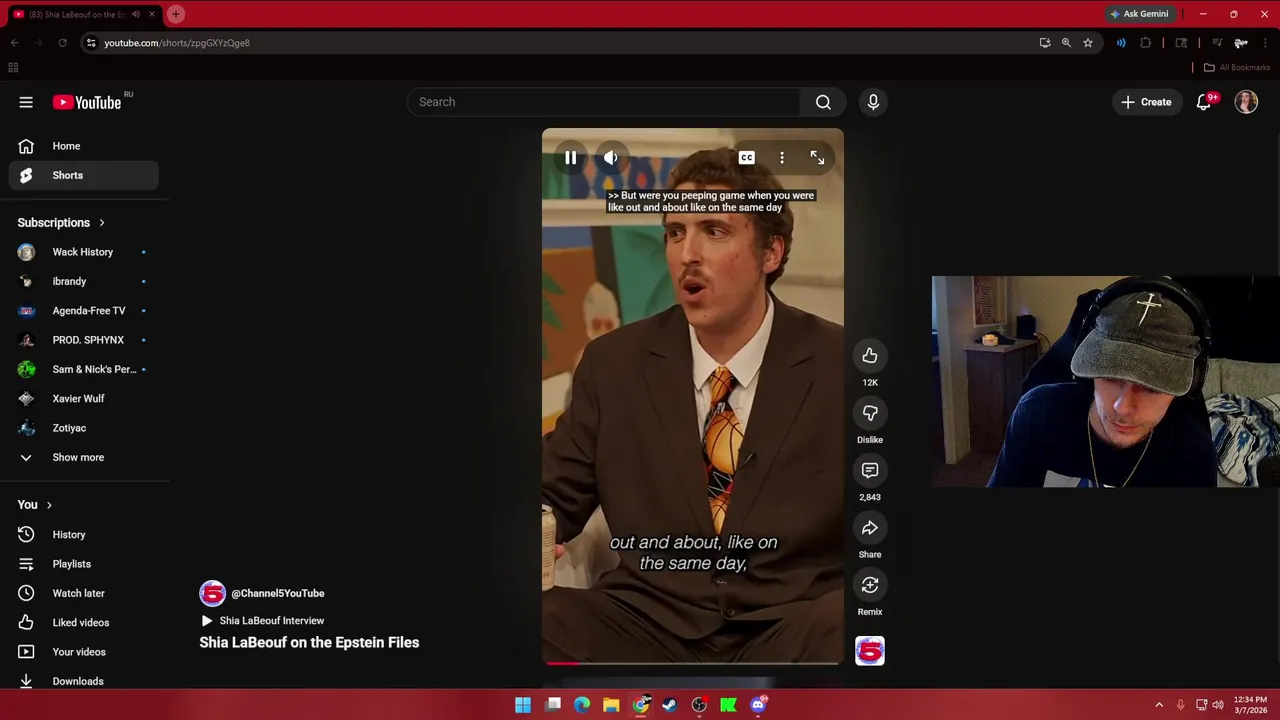The image size is (1280, 720).
Task: Share this Short
Action: click(870, 528)
